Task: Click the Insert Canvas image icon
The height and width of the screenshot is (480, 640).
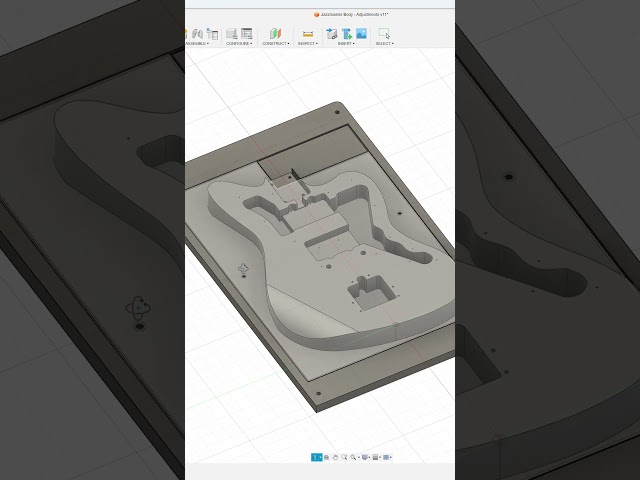Action: (361, 33)
